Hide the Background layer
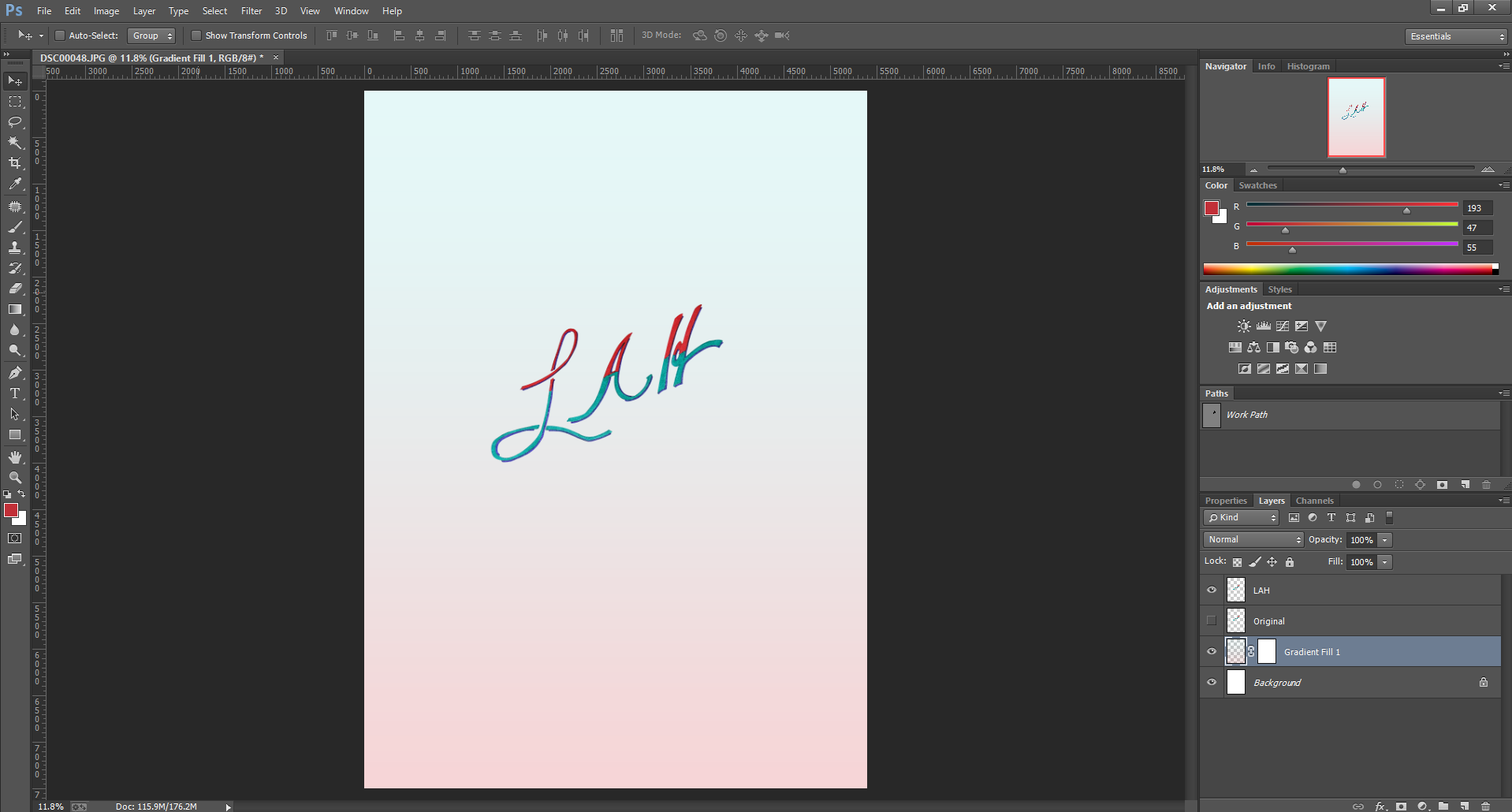The width and height of the screenshot is (1512, 812). (x=1212, y=683)
